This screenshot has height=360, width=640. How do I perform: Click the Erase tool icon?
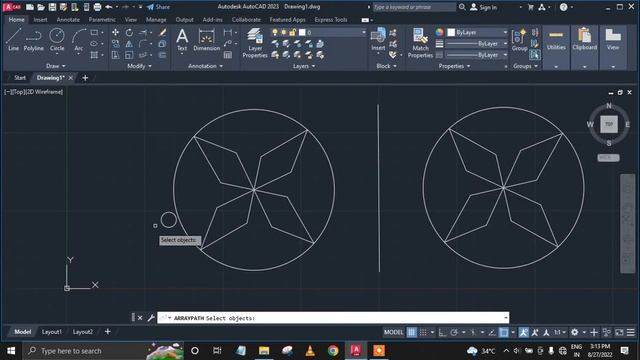pos(162,32)
